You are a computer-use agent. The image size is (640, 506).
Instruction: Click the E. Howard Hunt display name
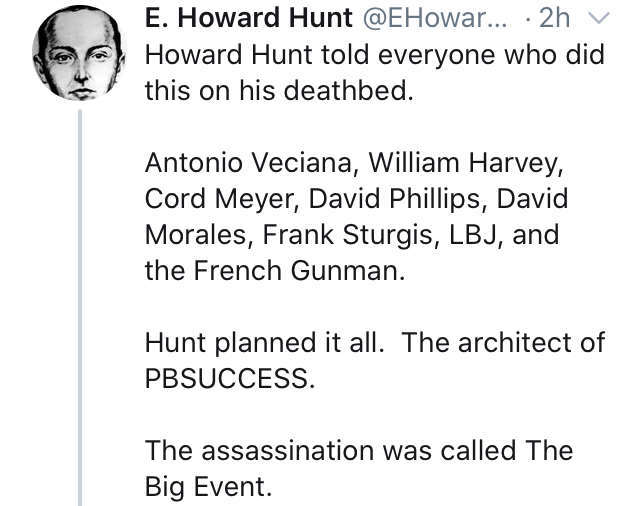tap(249, 18)
